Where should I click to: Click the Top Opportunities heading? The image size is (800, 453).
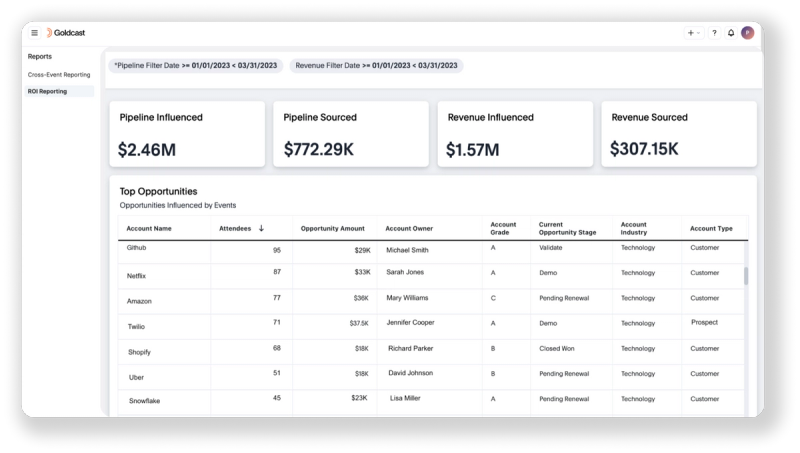point(158,191)
